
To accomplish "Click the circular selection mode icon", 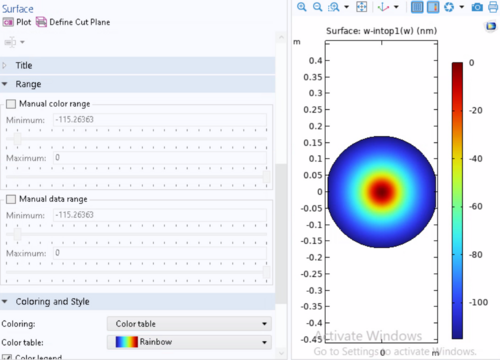I will tap(449, 7).
